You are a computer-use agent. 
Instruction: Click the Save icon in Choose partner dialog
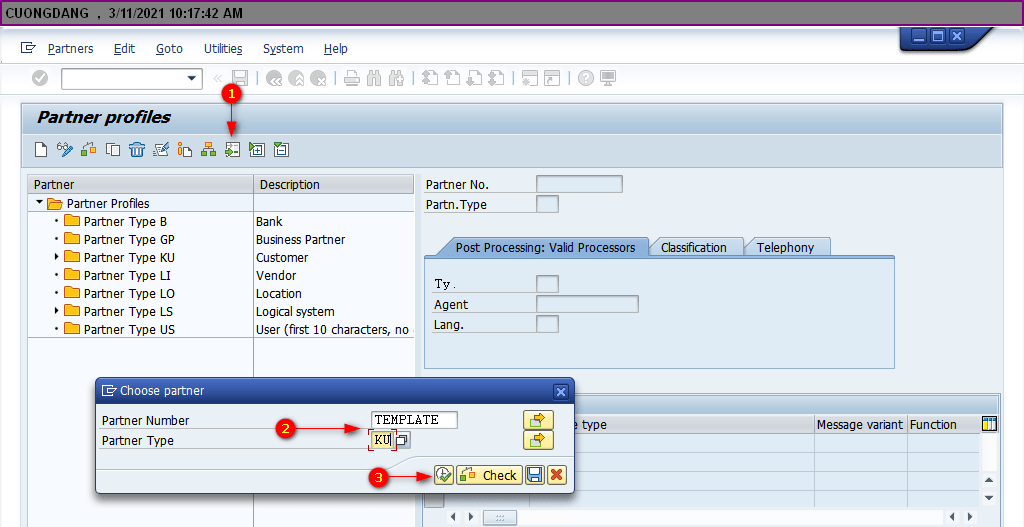point(535,475)
